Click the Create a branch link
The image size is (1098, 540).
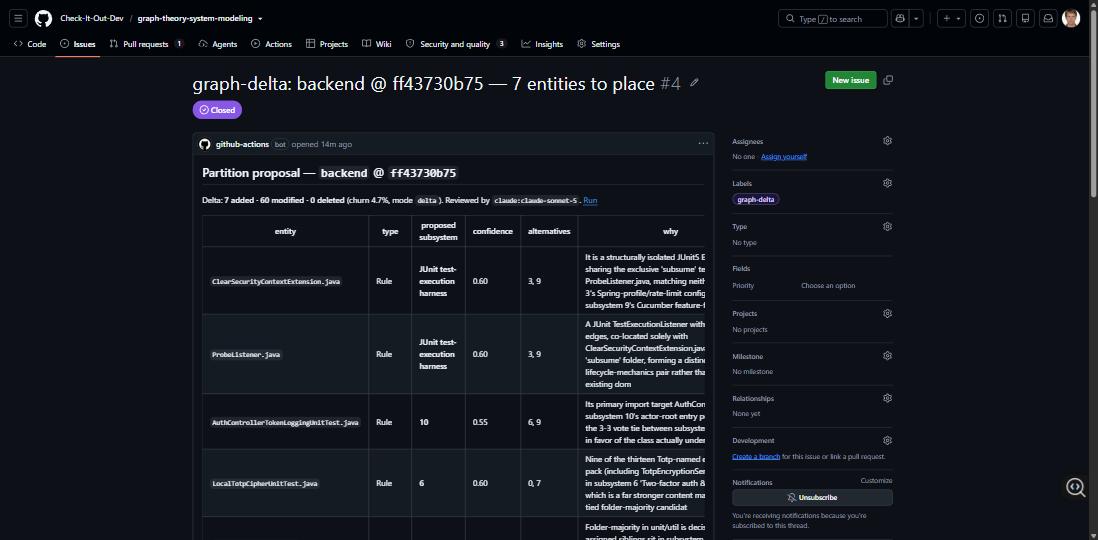point(756,457)
